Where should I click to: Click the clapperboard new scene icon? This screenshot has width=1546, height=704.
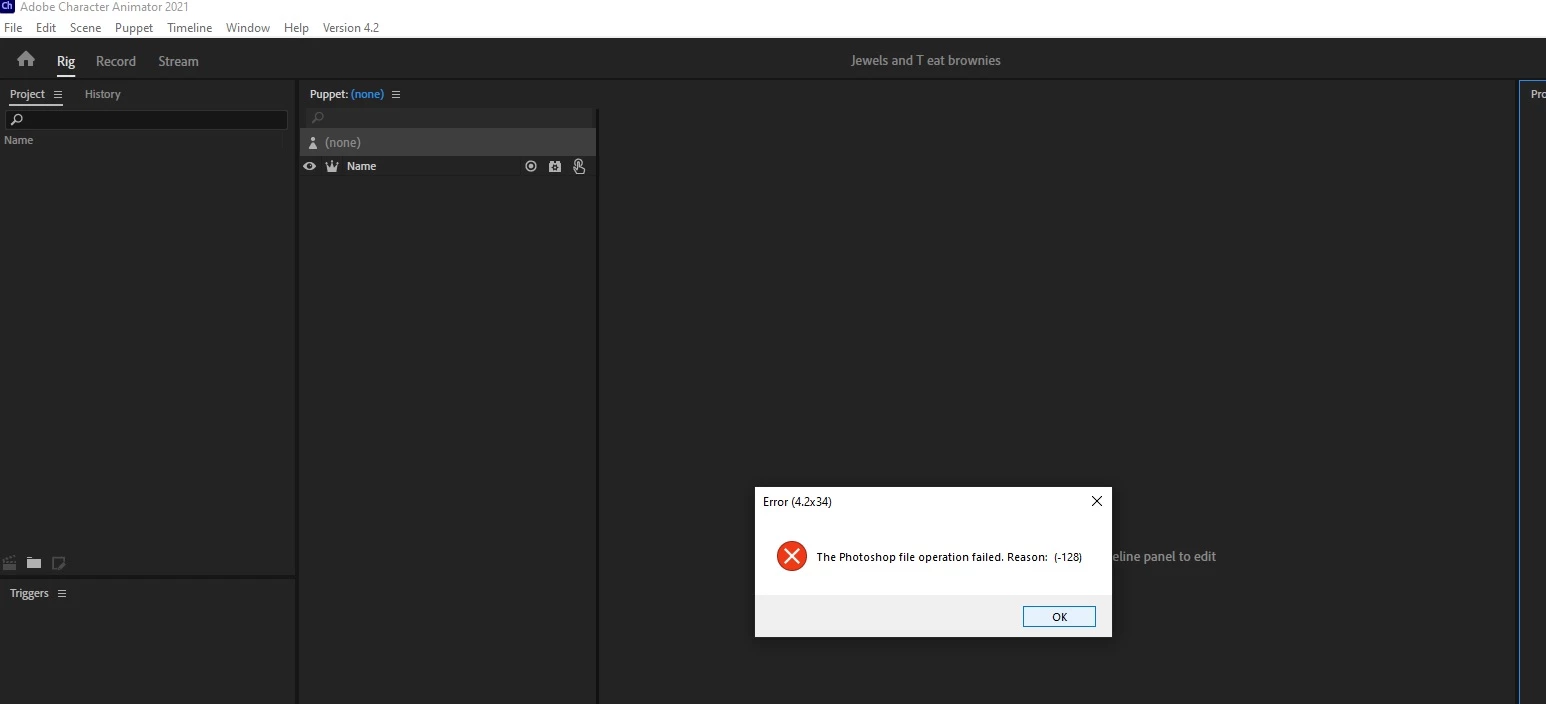(10, 563)
